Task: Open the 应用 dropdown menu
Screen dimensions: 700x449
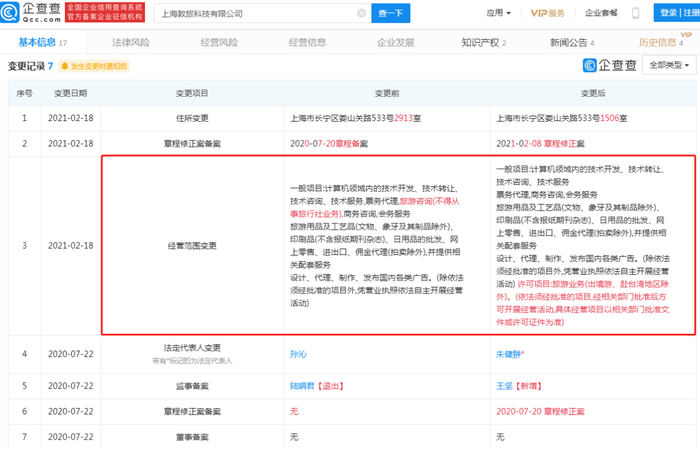Action: click(498, 13)
